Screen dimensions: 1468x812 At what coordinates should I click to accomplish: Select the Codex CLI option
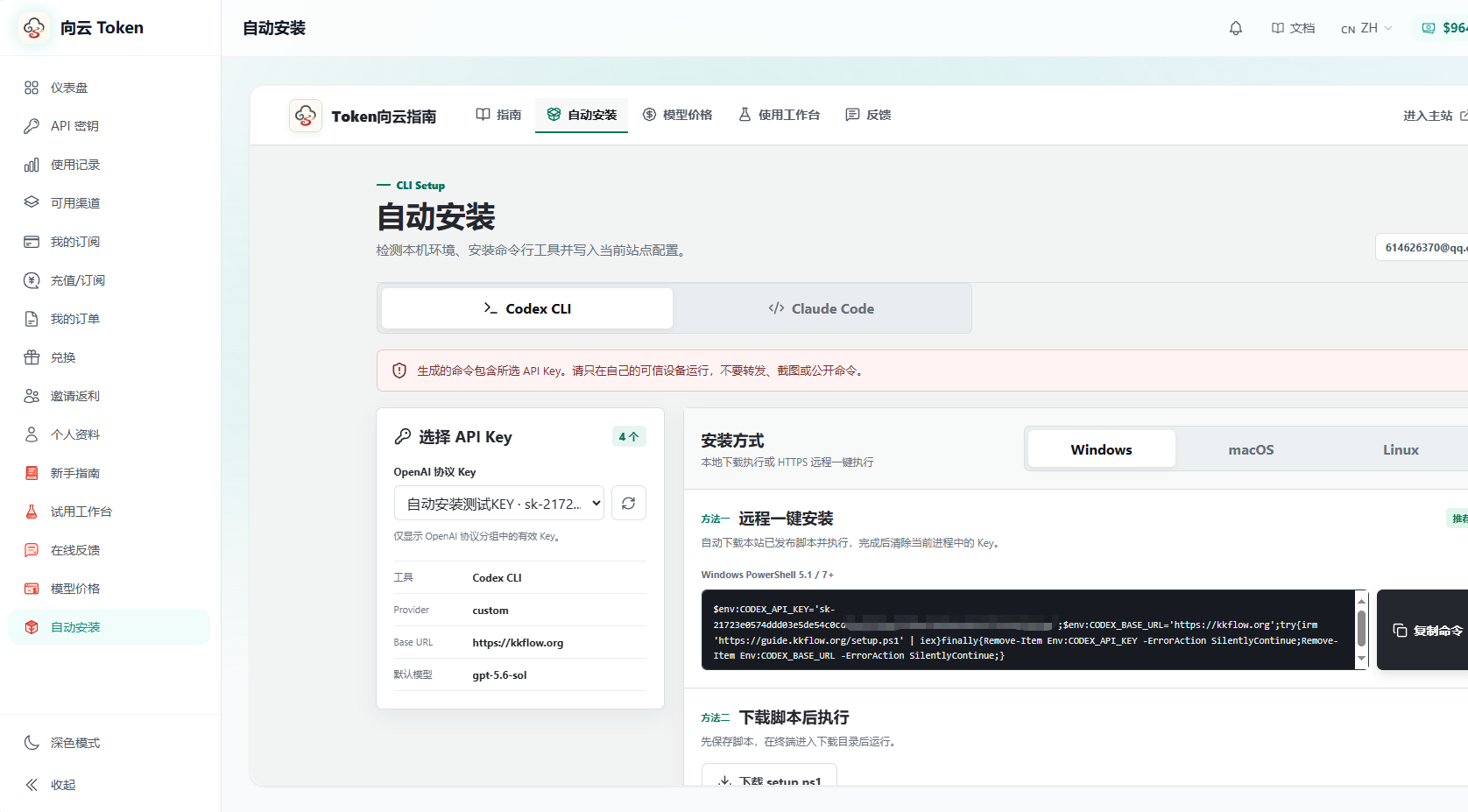527,308
